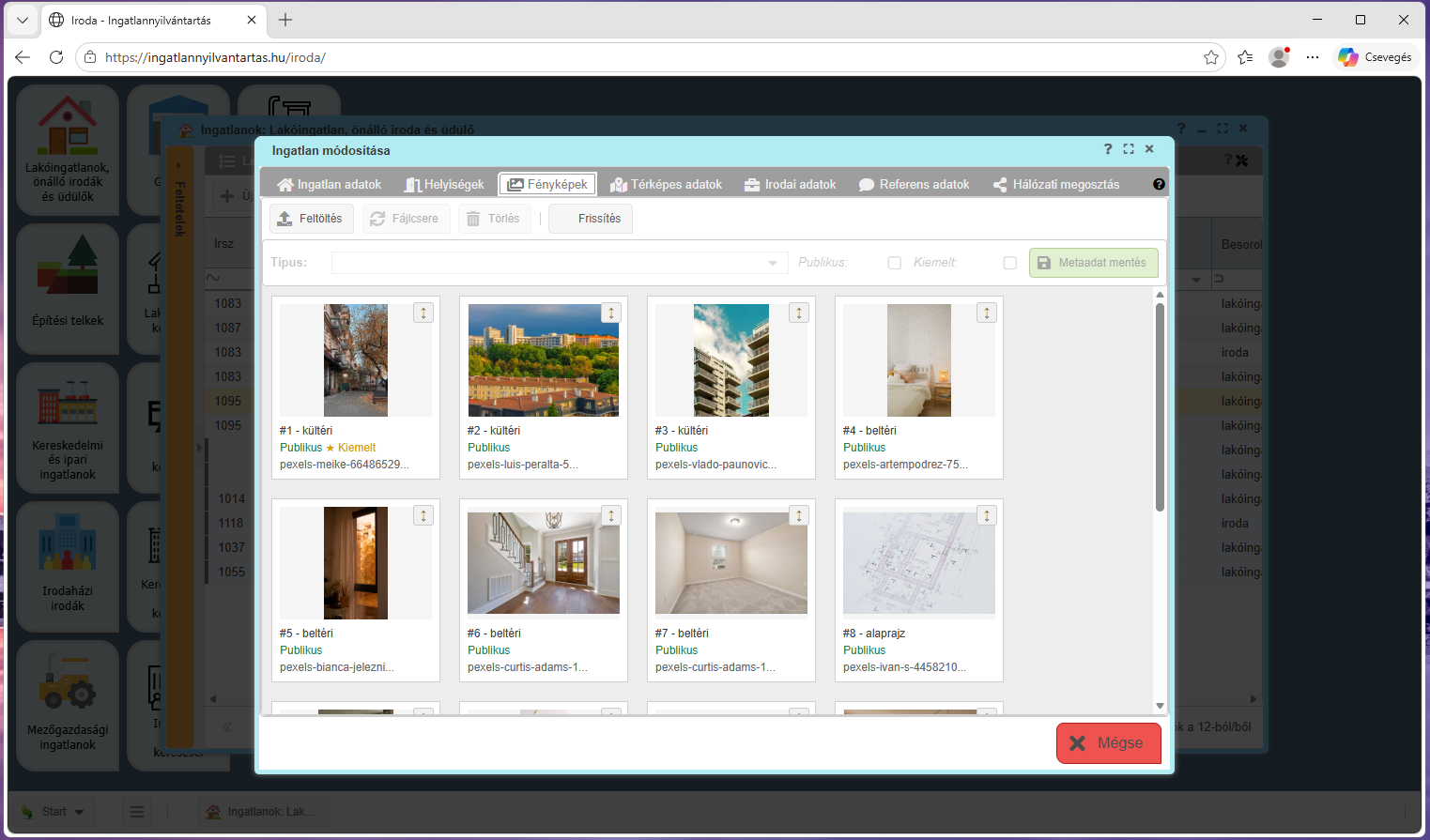Image resolution: width=1430 pixels, height=840 pixels.
Task: Switch to the Helyiségek tab
Action: click(444, 185)
